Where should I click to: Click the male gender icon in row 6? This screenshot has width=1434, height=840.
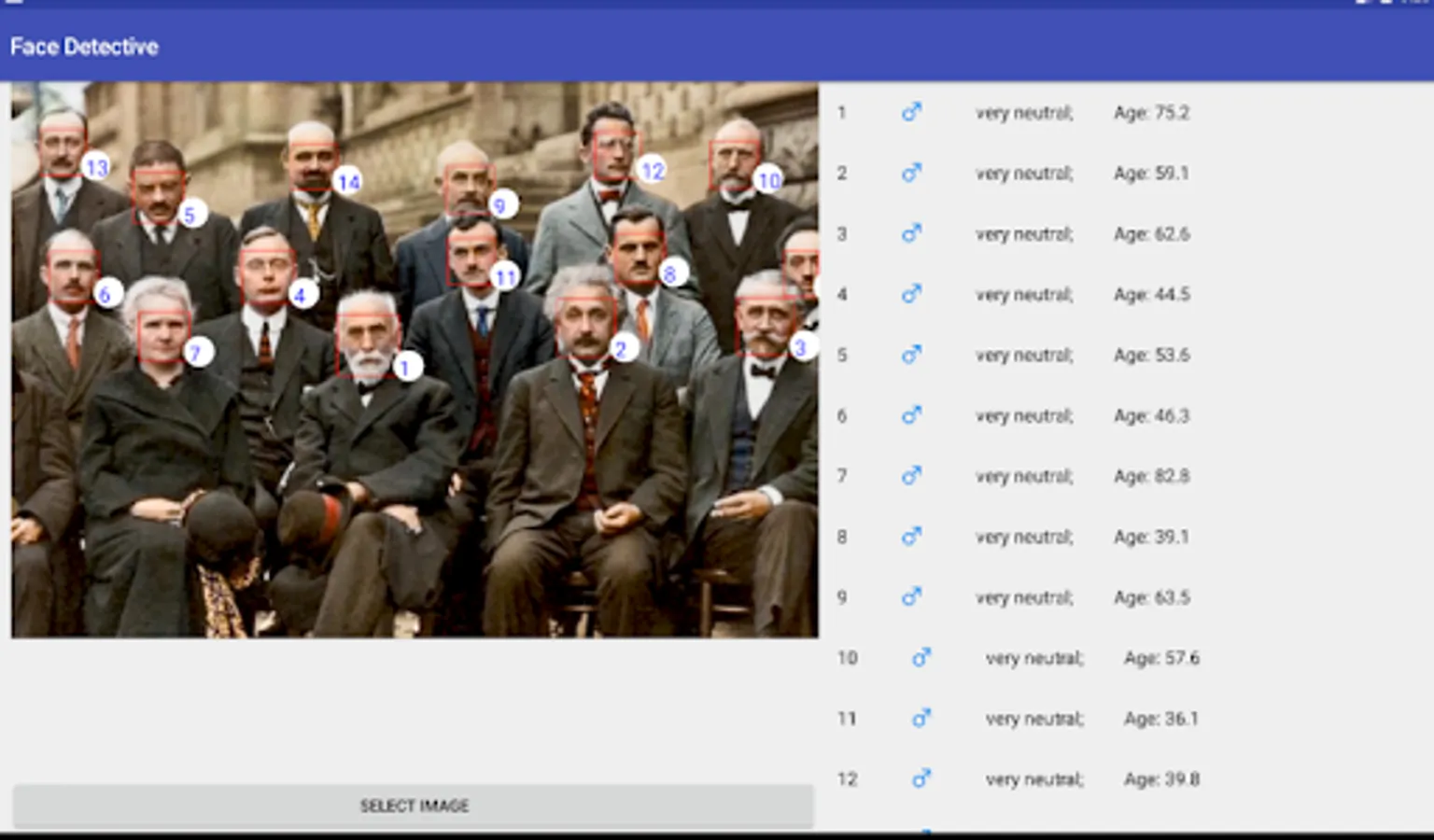point(911,415)
